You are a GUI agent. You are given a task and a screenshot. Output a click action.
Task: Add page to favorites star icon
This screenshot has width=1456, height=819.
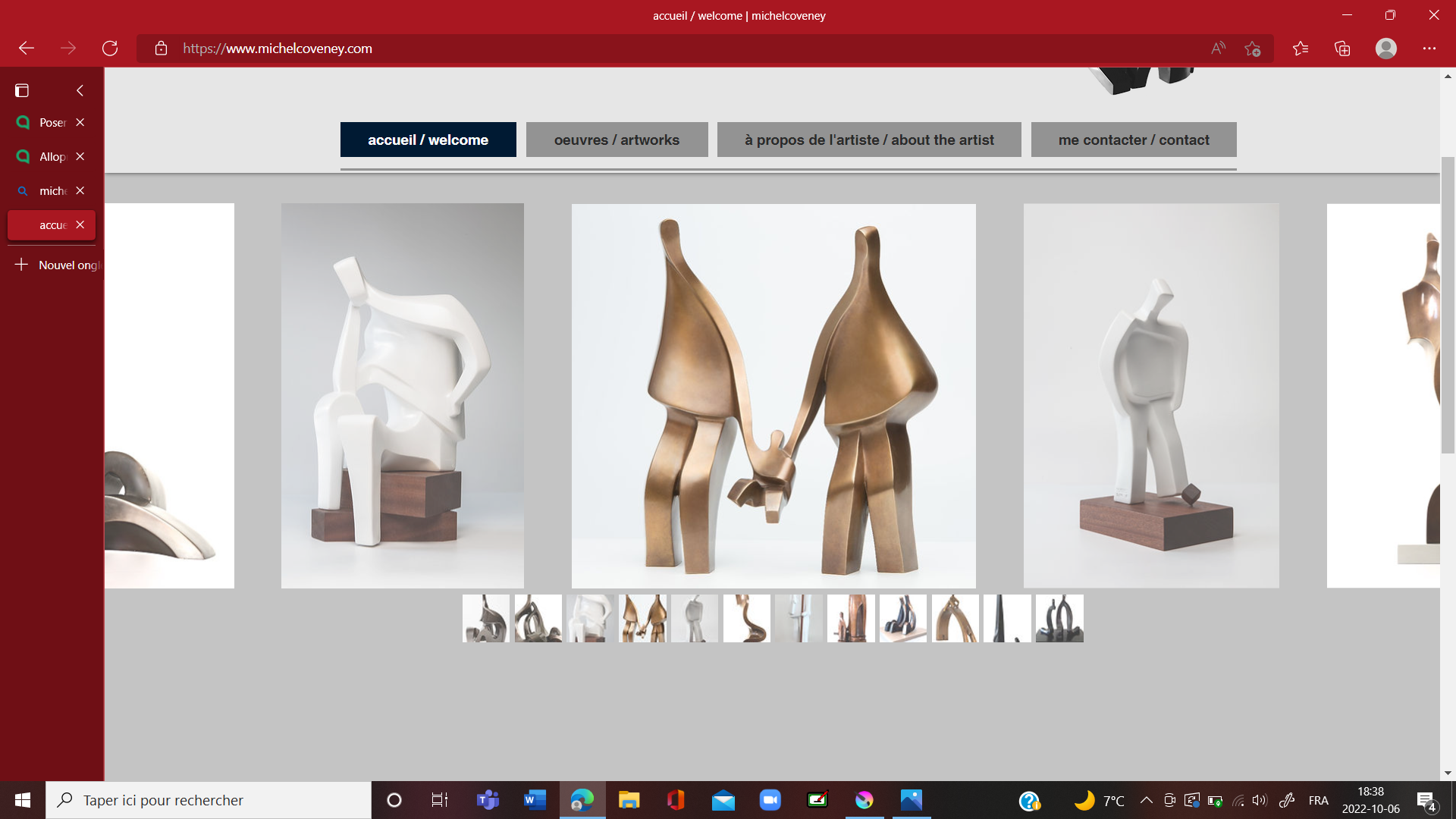1252,49
